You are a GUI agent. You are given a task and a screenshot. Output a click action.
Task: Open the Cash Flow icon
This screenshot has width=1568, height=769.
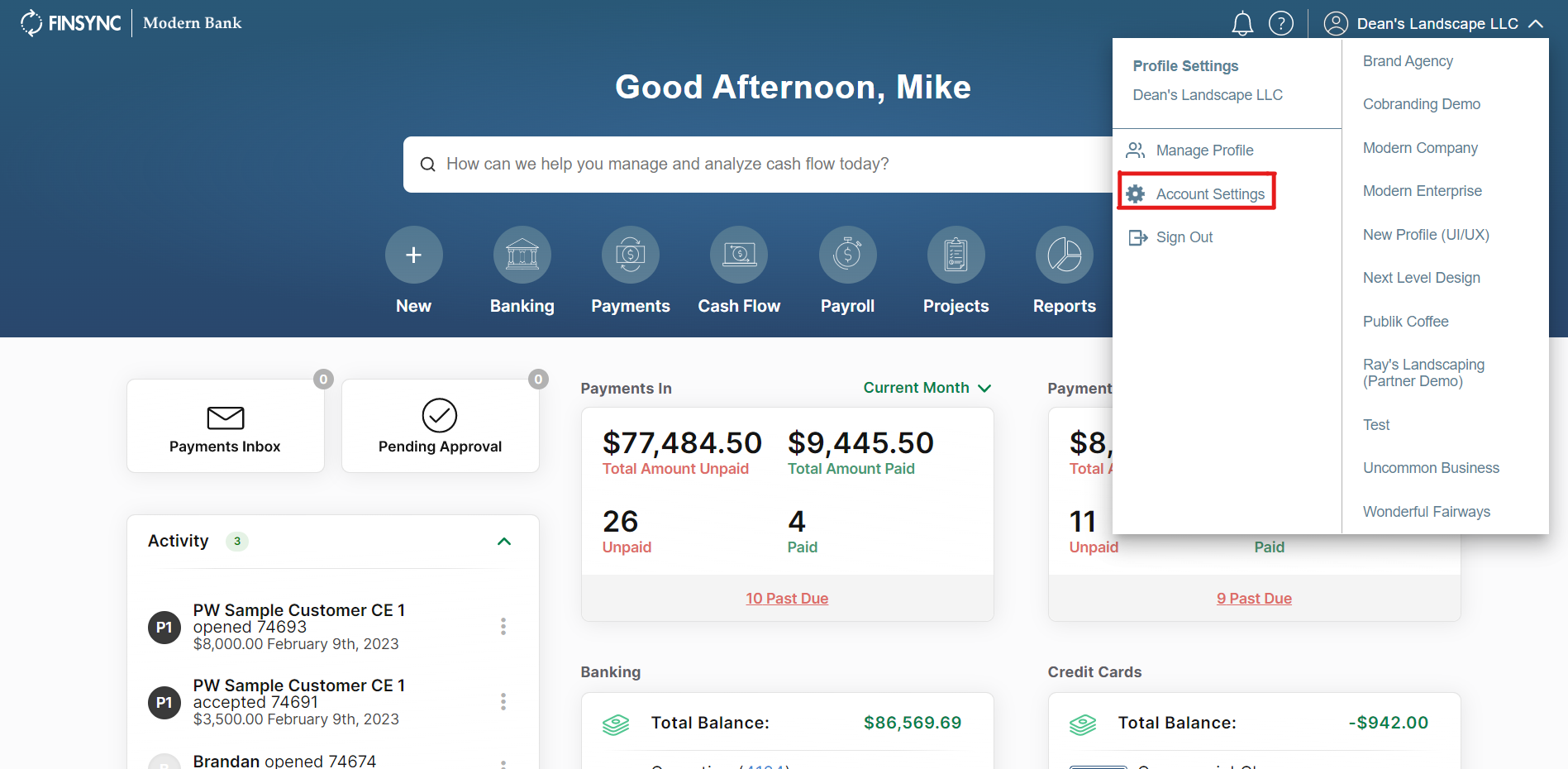point(738,255)
